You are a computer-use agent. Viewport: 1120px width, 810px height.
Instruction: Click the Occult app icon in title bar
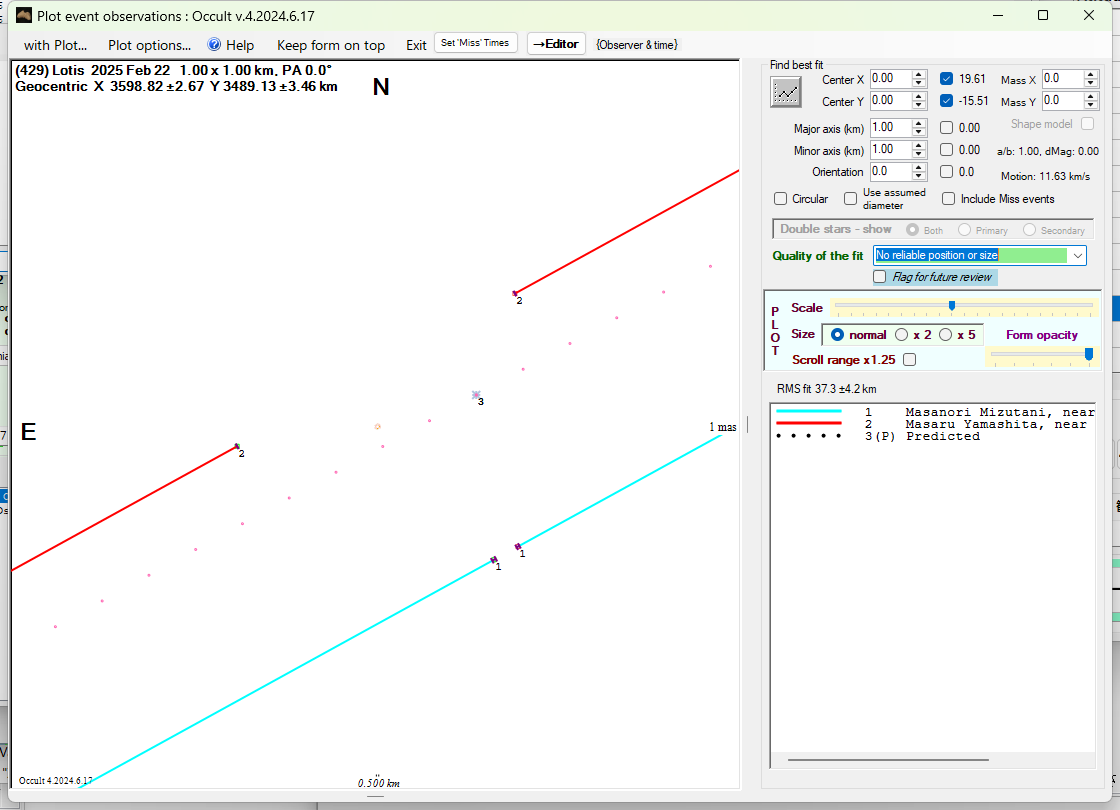pyautogui.click(x=23, y=15)
